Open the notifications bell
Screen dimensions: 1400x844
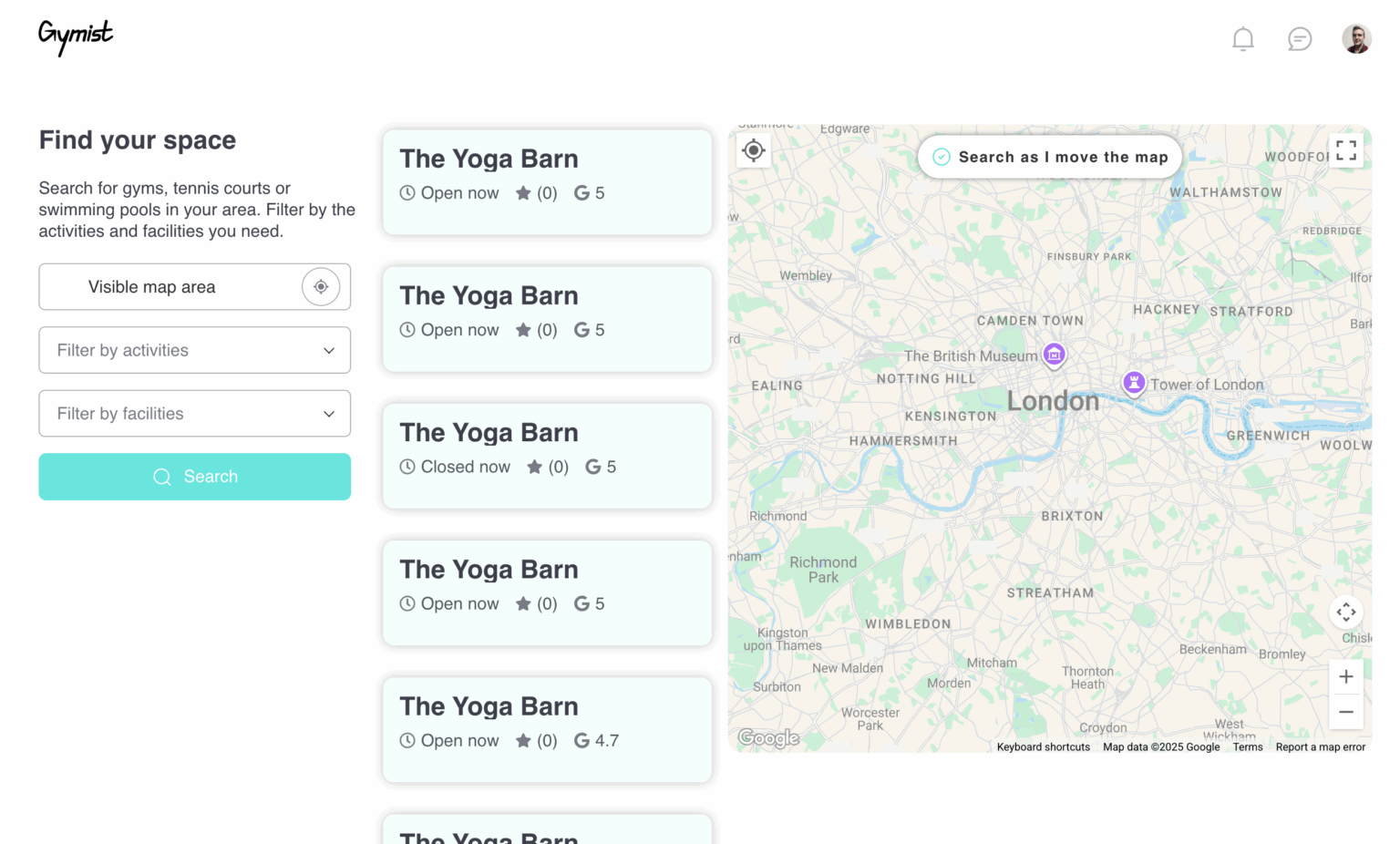coord(1243,39)
